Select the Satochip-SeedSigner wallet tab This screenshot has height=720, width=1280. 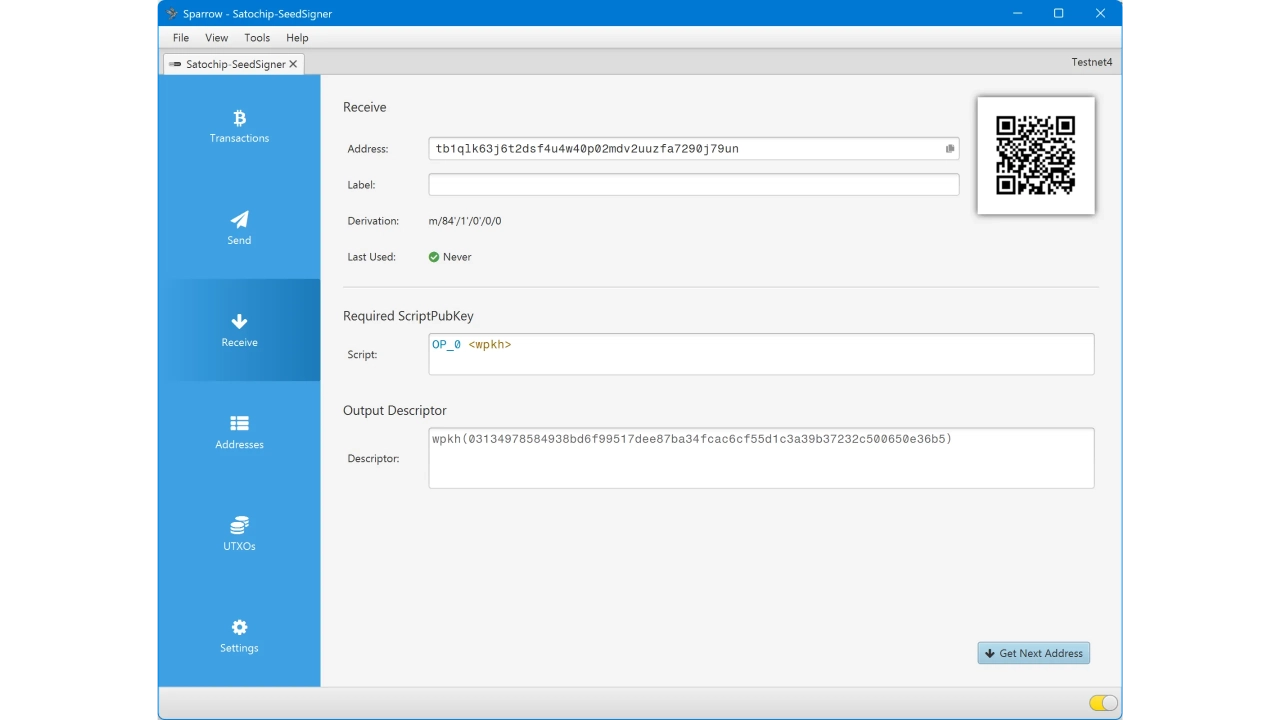click(234, 64)
